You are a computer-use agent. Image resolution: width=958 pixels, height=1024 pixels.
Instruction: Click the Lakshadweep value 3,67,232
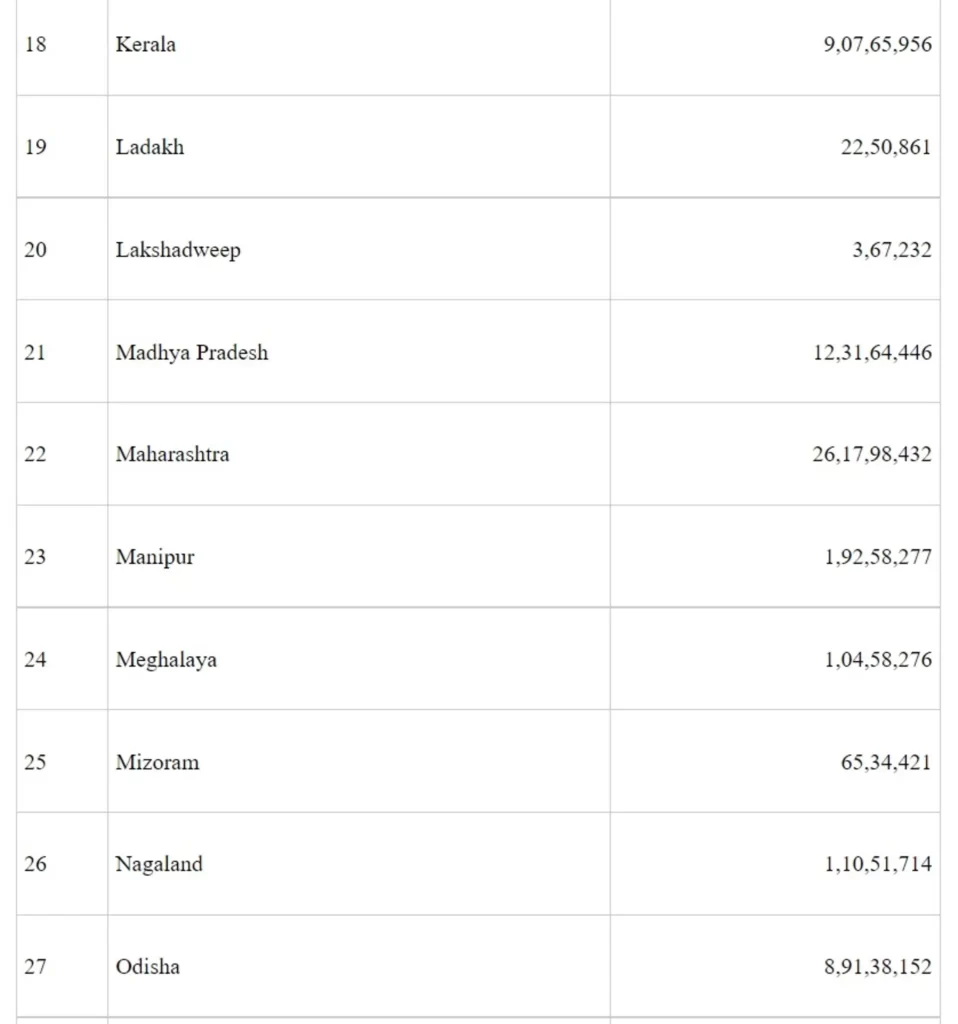click(891, 250)
